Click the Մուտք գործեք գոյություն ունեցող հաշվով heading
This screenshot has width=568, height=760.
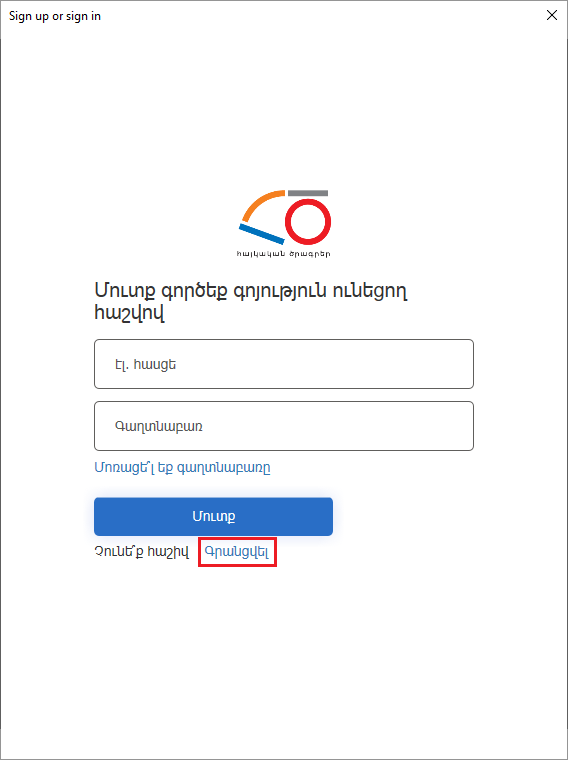coord(251,302)
